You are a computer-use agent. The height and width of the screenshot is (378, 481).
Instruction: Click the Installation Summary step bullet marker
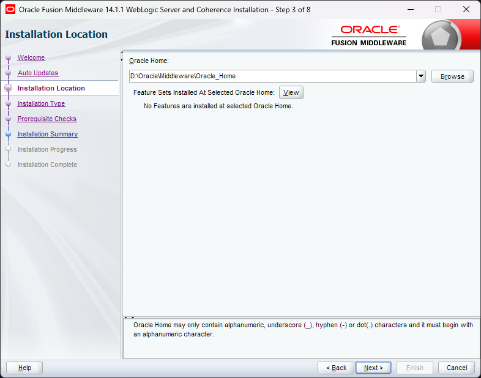tap(8, 134)
